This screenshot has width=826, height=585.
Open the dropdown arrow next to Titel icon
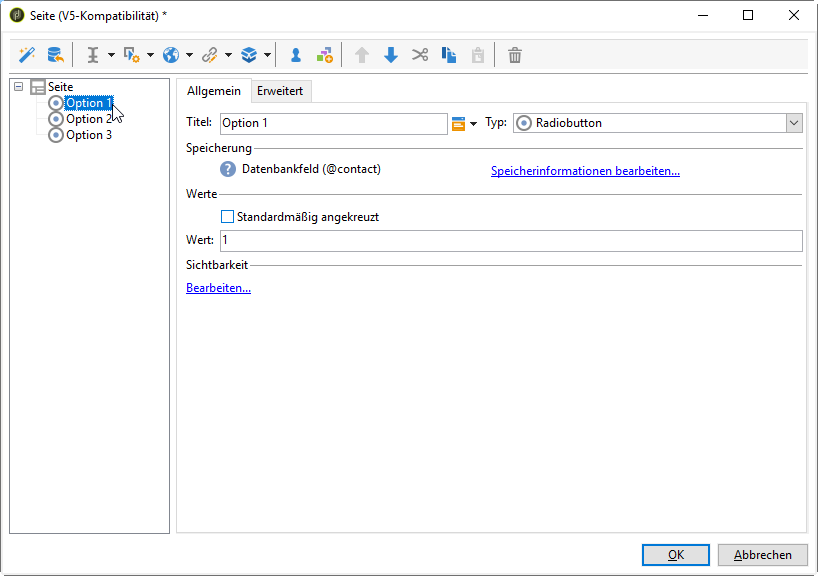[x=473, y=124]
